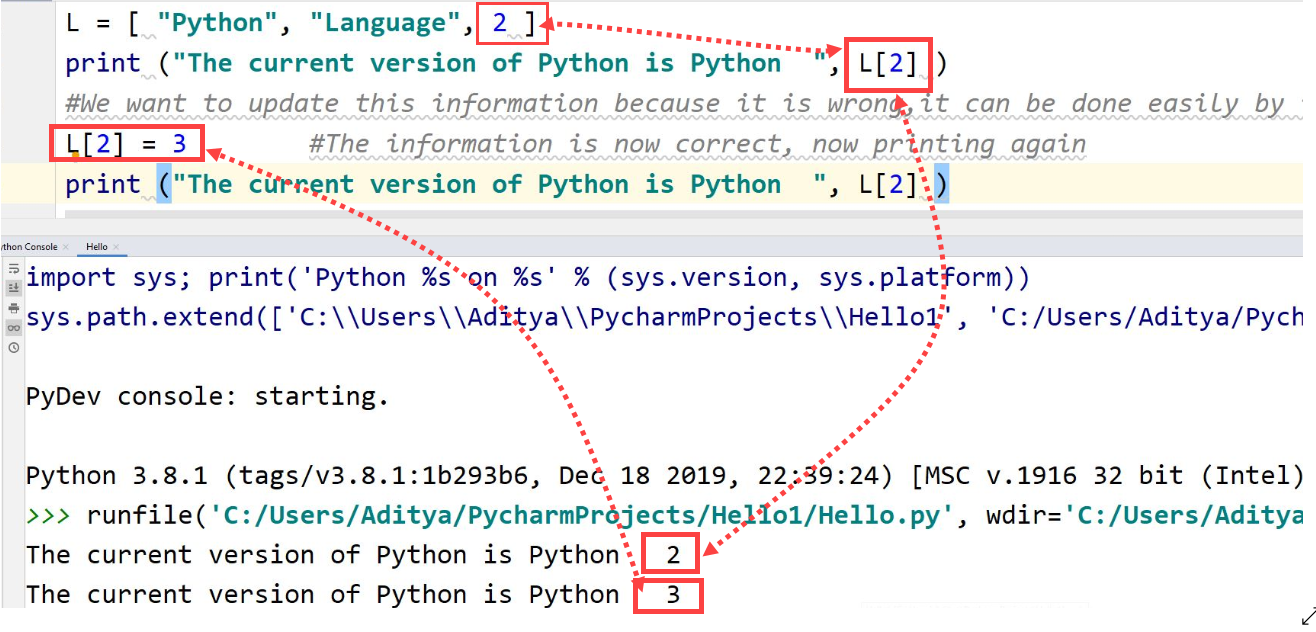Click the red-boxed 2 in the list

click(500, 22)
